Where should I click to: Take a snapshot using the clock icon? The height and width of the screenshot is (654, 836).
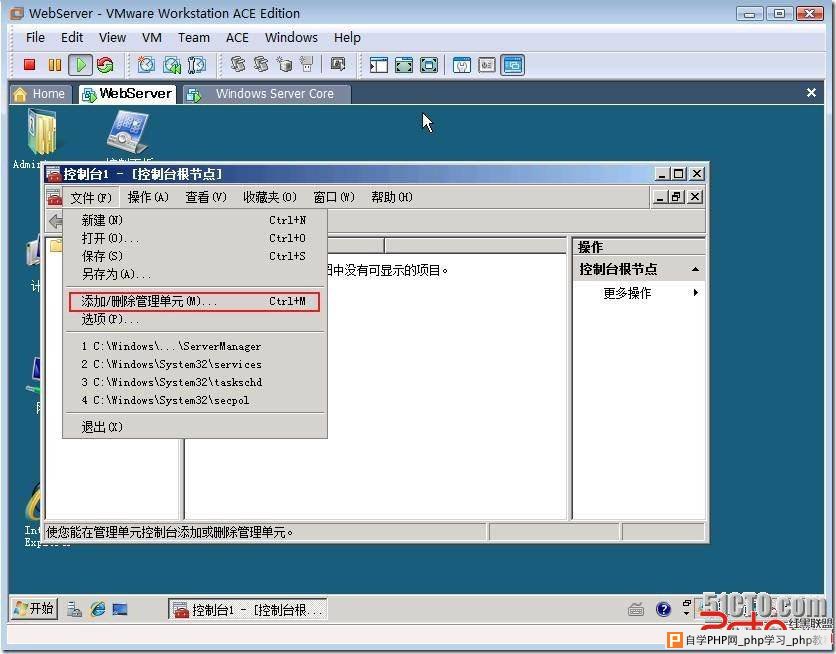tap(146, 65)
